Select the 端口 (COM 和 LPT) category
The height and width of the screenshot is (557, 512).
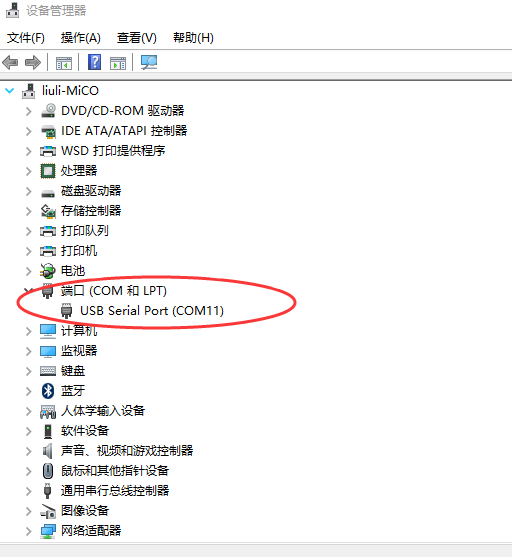click(113, 291)
